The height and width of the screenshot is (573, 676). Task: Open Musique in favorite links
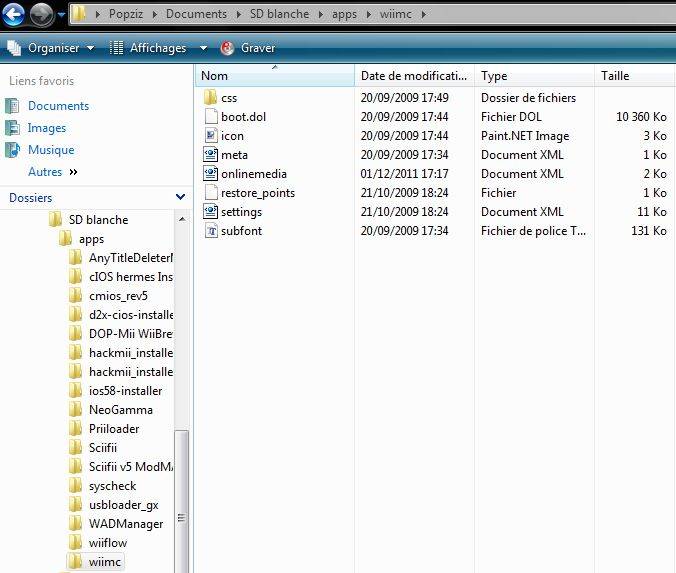click(51, 150)
